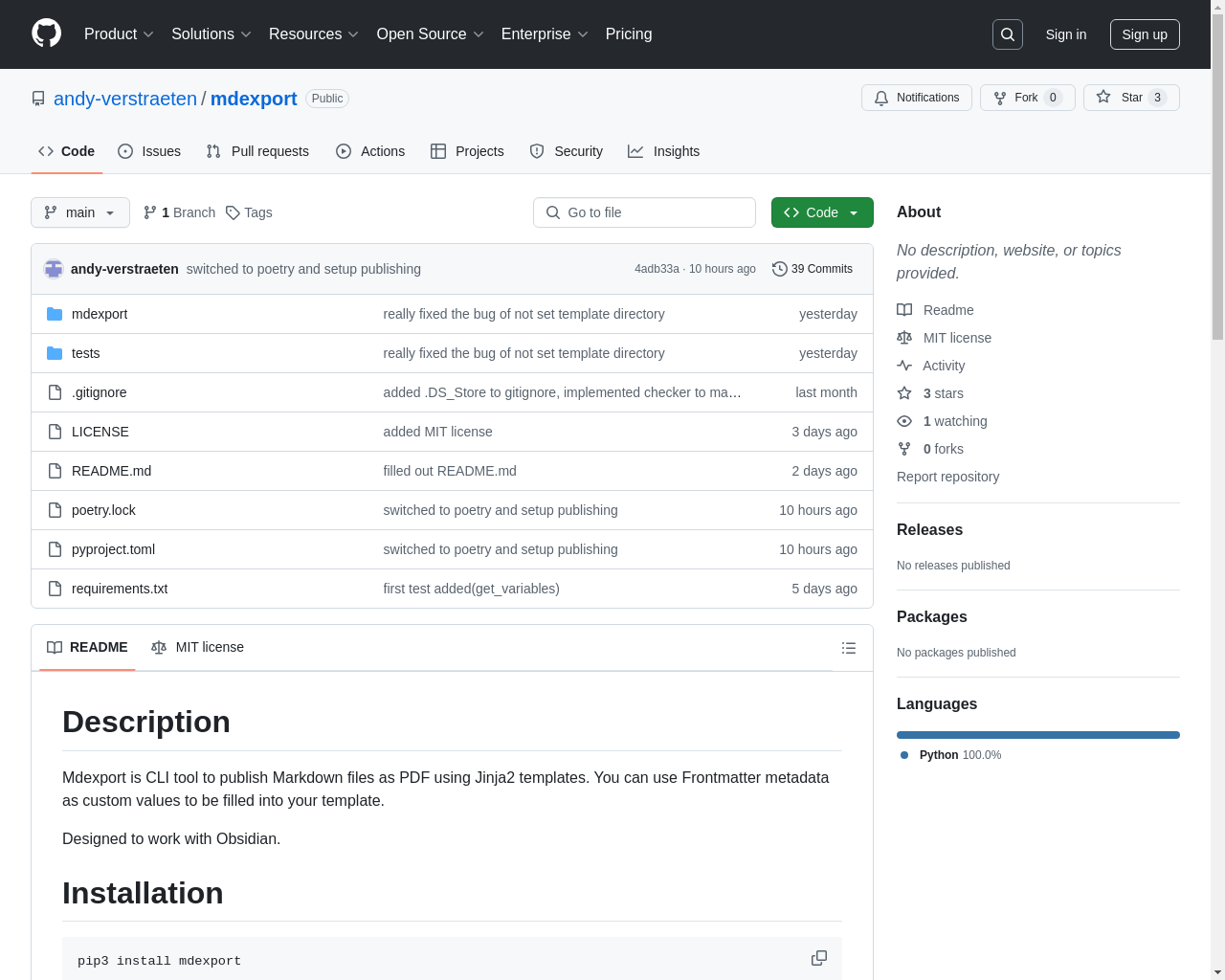This screenshot has width=1225, height=980.
Task: Open commit hash 4adb33a
Action: [x=657, y=269]
